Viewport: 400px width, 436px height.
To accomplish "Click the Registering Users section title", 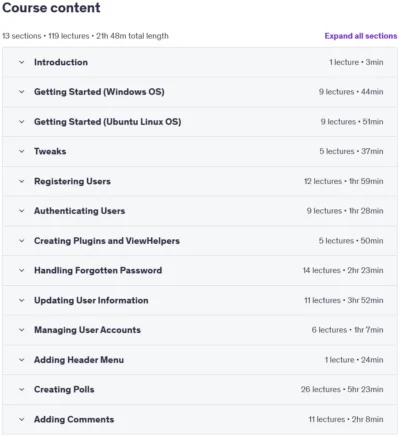I will (72, 181).
